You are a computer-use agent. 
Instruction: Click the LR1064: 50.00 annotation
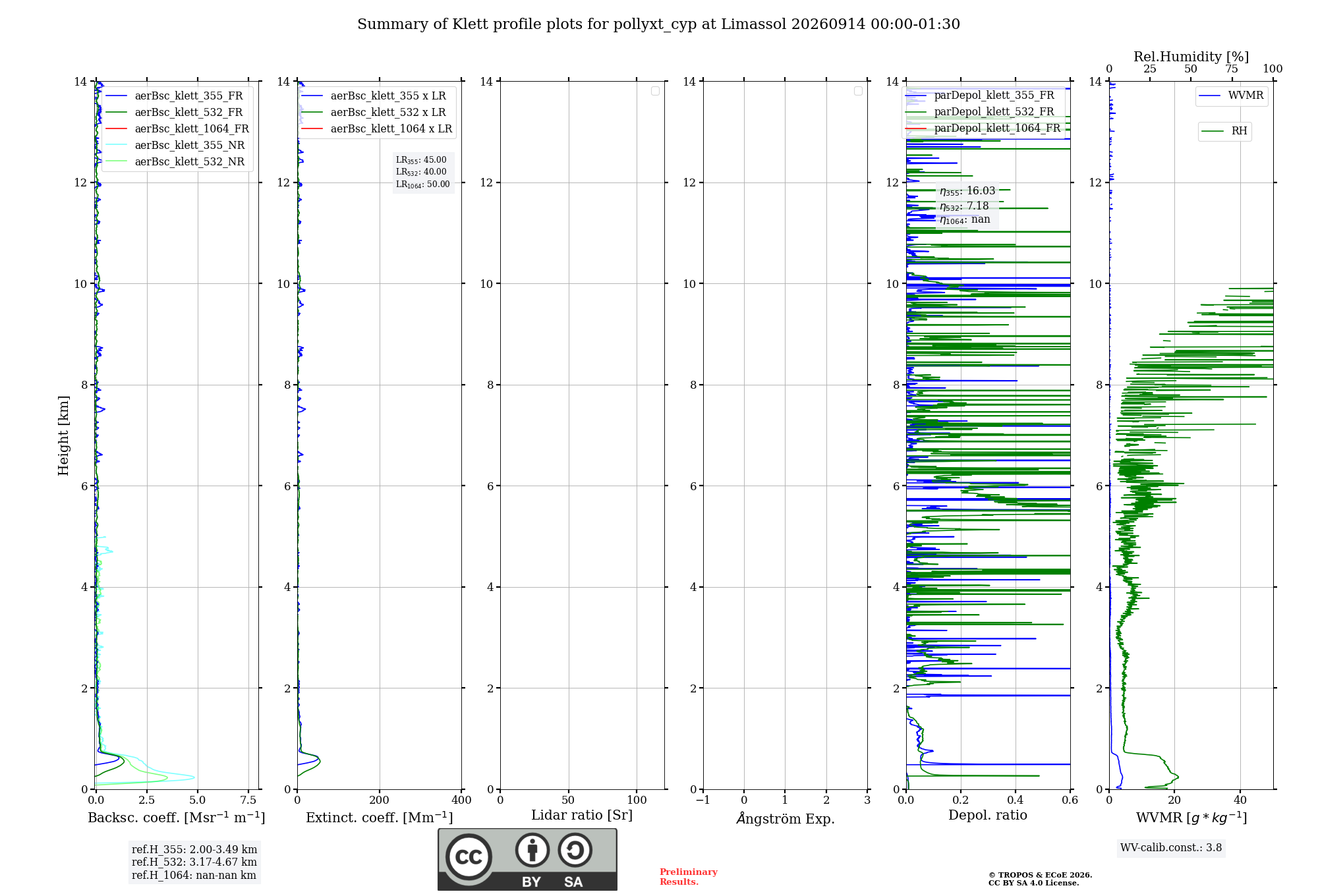pos(423,184)
